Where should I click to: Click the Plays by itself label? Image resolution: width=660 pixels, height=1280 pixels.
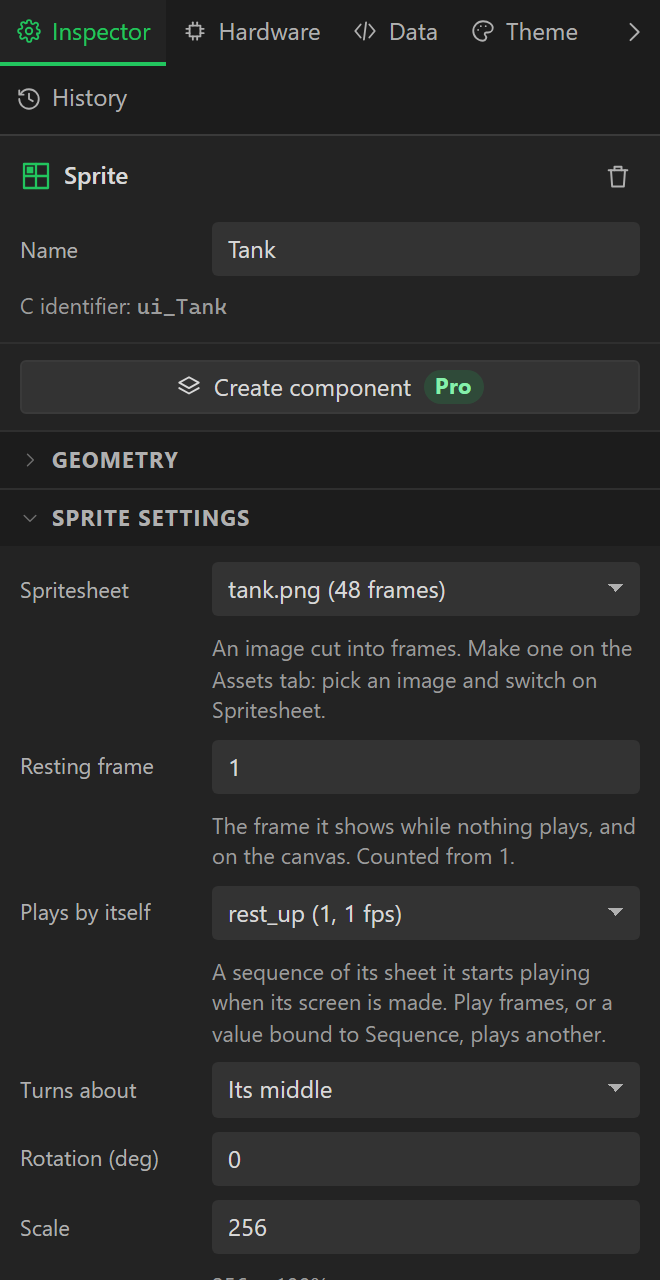pyautogui.click(x=86, y=912)
